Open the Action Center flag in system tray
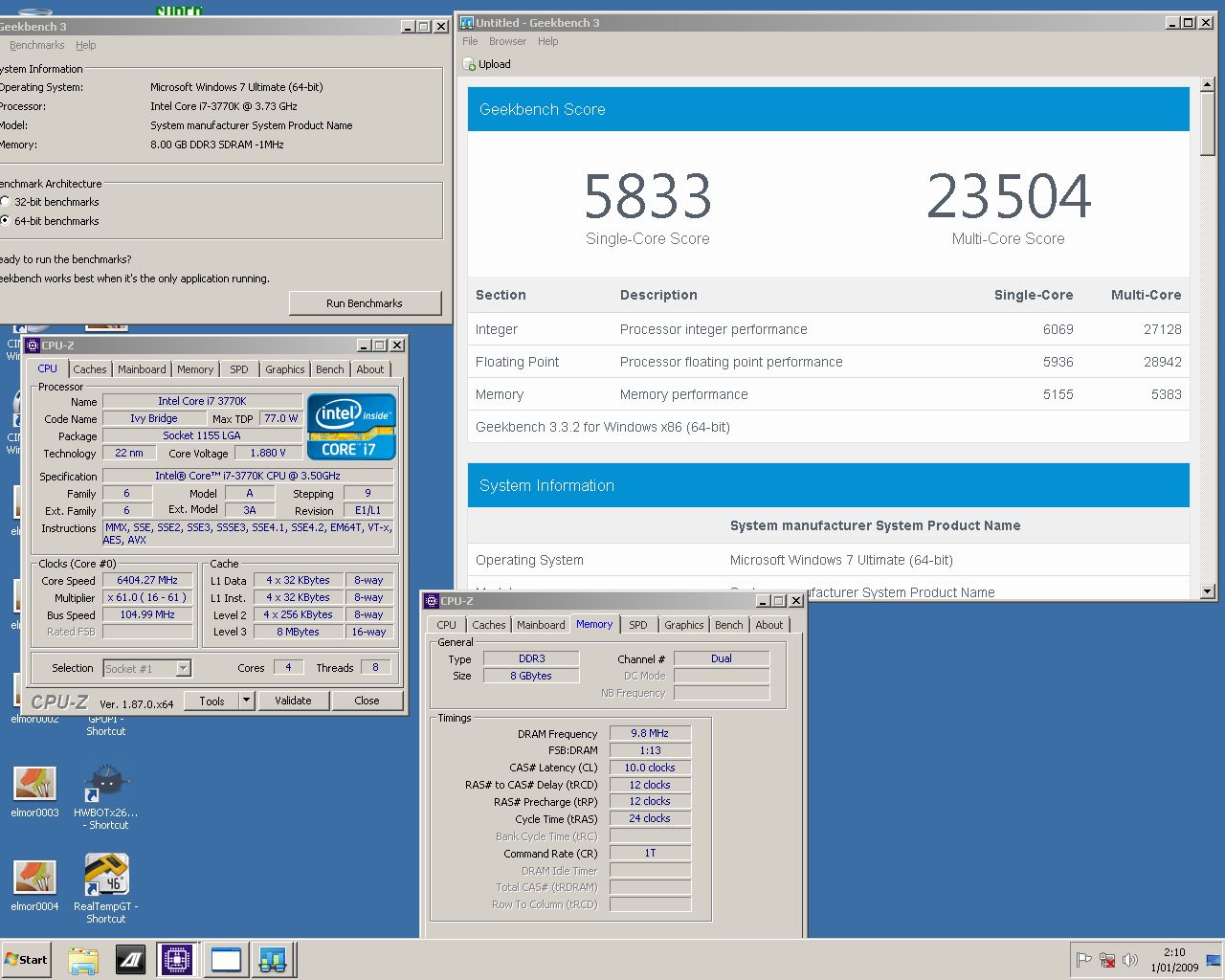This screenshot has width=1225, height=980. pos(1083,960)
